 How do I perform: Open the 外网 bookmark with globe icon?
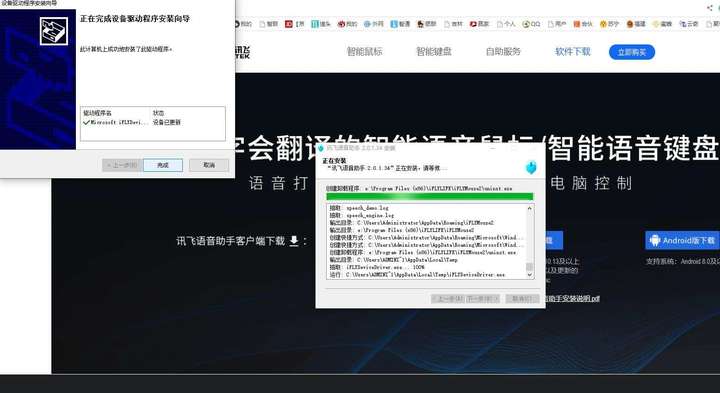click(373, 24)
